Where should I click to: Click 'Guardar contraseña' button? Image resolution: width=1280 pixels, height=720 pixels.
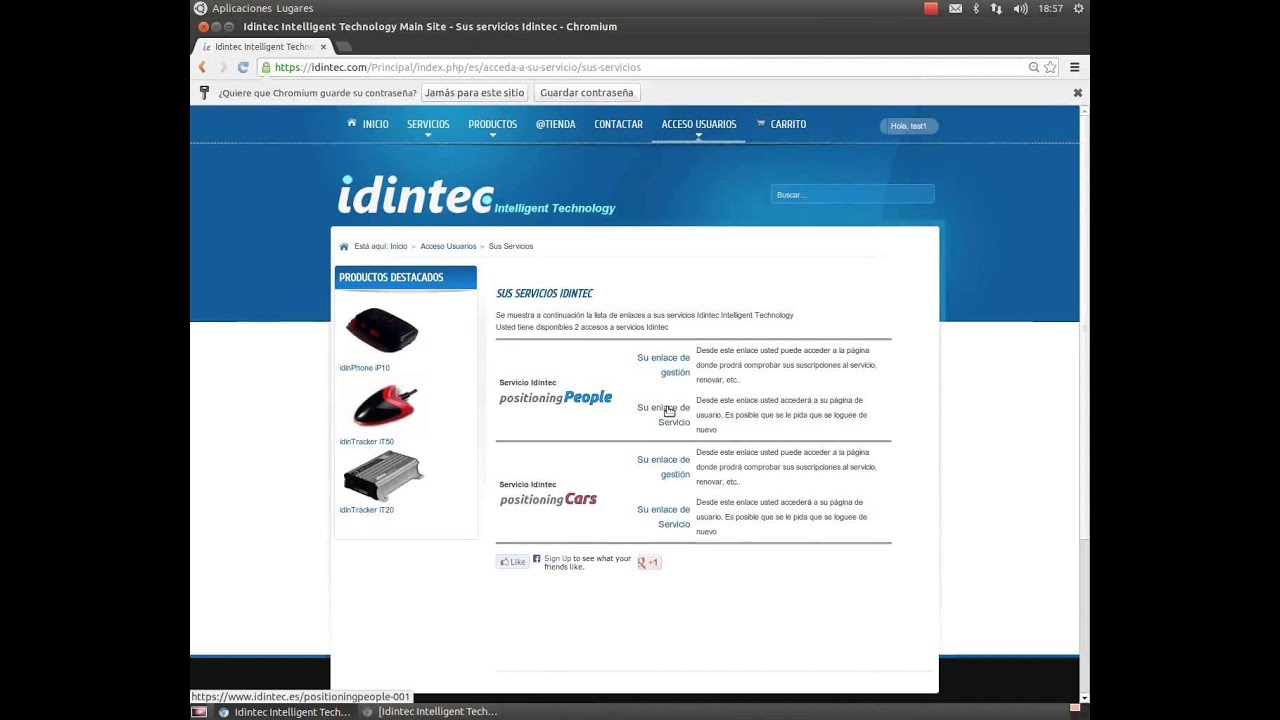click(586, 92)
